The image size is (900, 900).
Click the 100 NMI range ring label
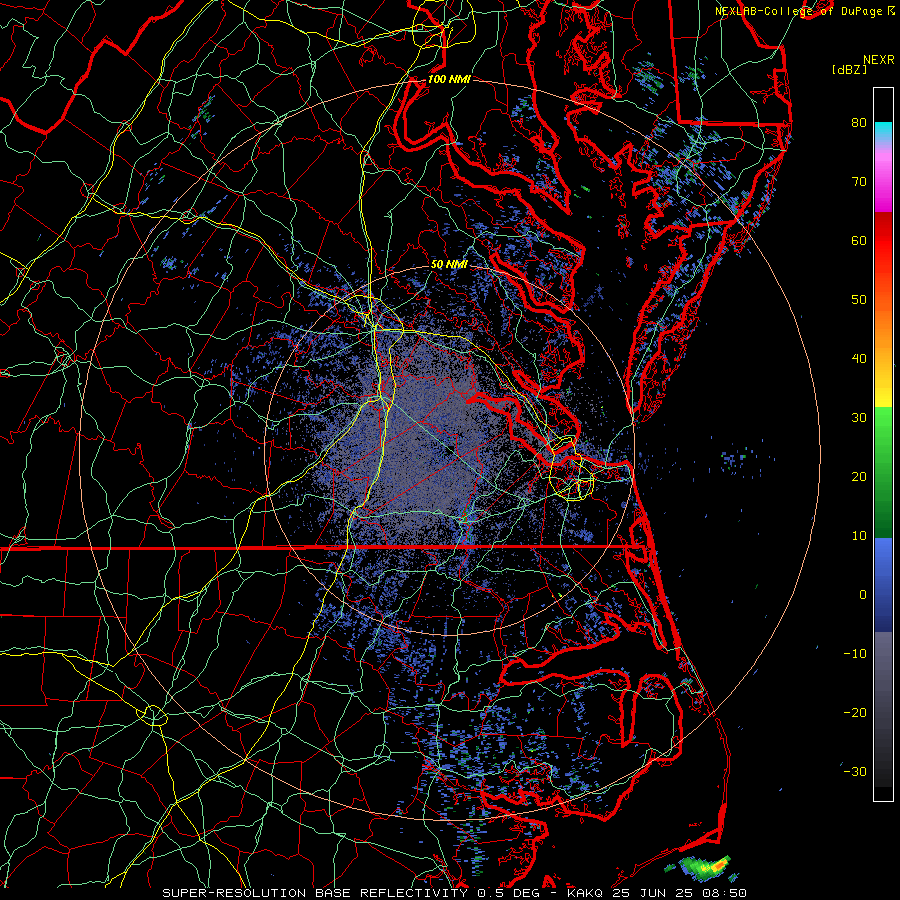(449, 79)
